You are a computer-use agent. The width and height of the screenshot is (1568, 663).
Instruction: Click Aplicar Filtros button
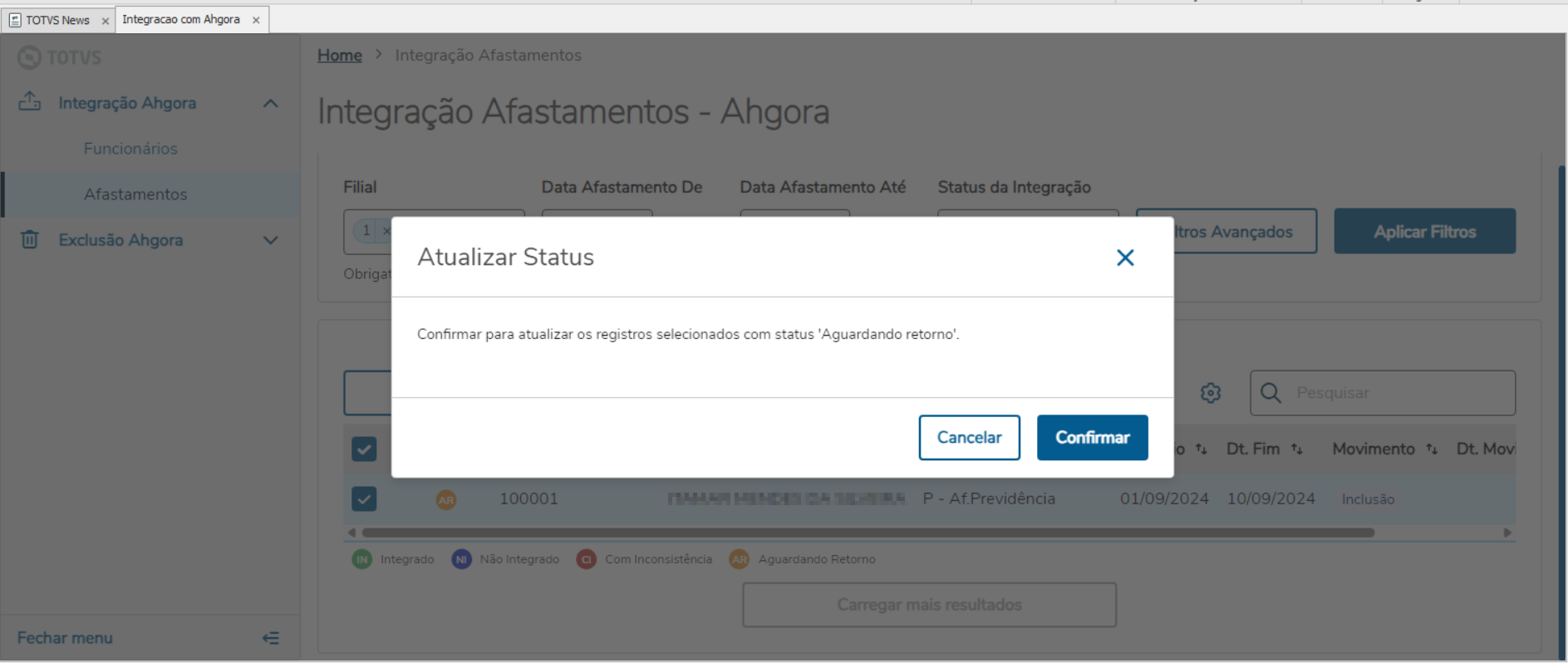tap(1424, 231)
